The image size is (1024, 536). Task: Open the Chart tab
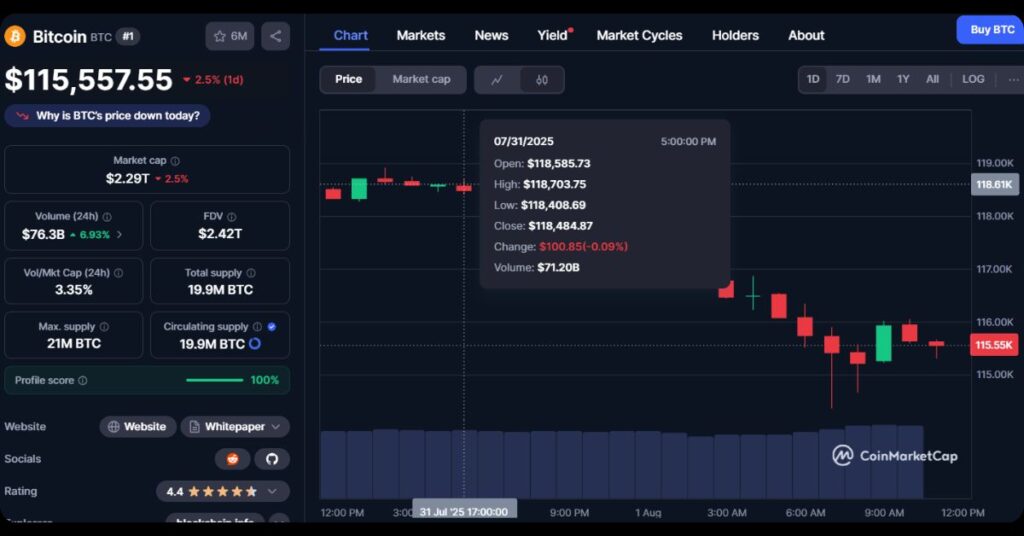351,35
